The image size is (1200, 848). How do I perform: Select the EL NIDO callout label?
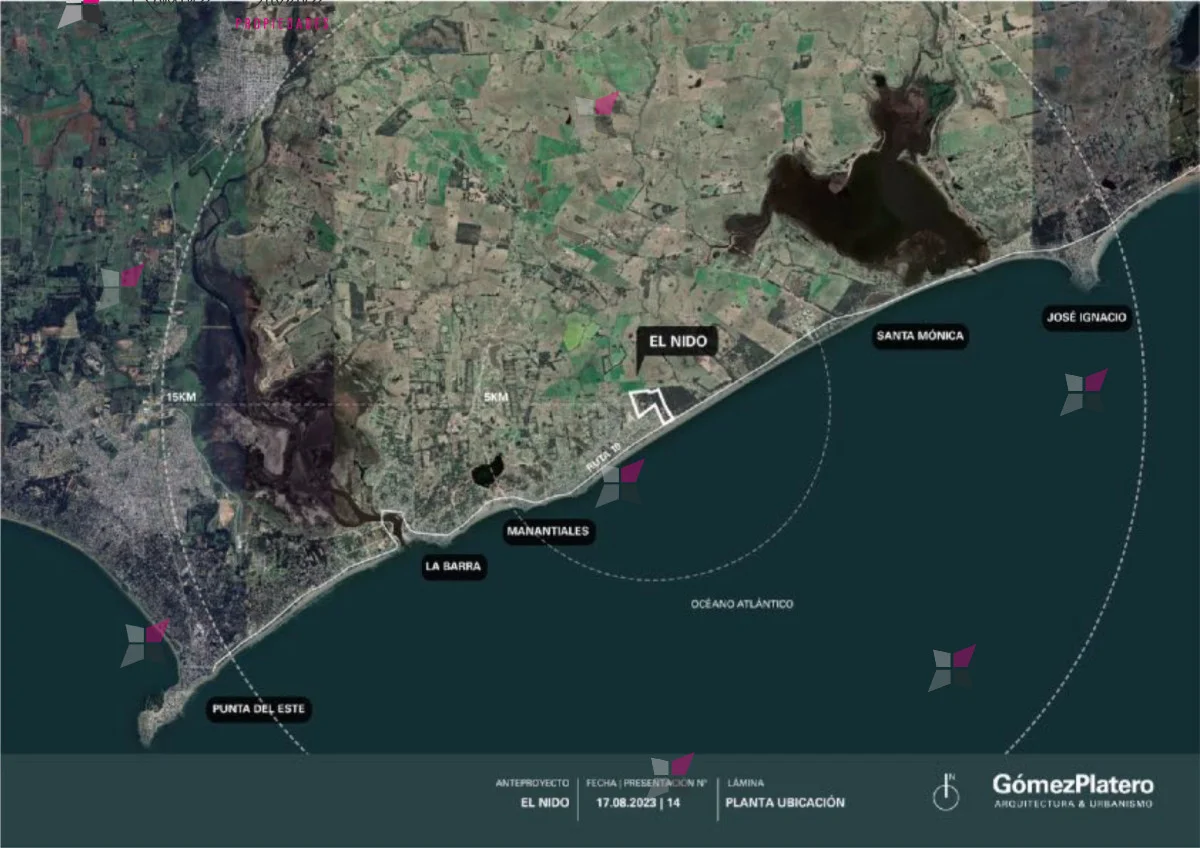coord(677,342)
